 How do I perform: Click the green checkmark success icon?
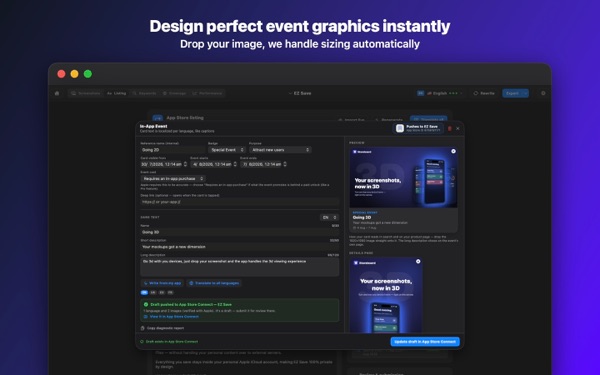(146, 305)
